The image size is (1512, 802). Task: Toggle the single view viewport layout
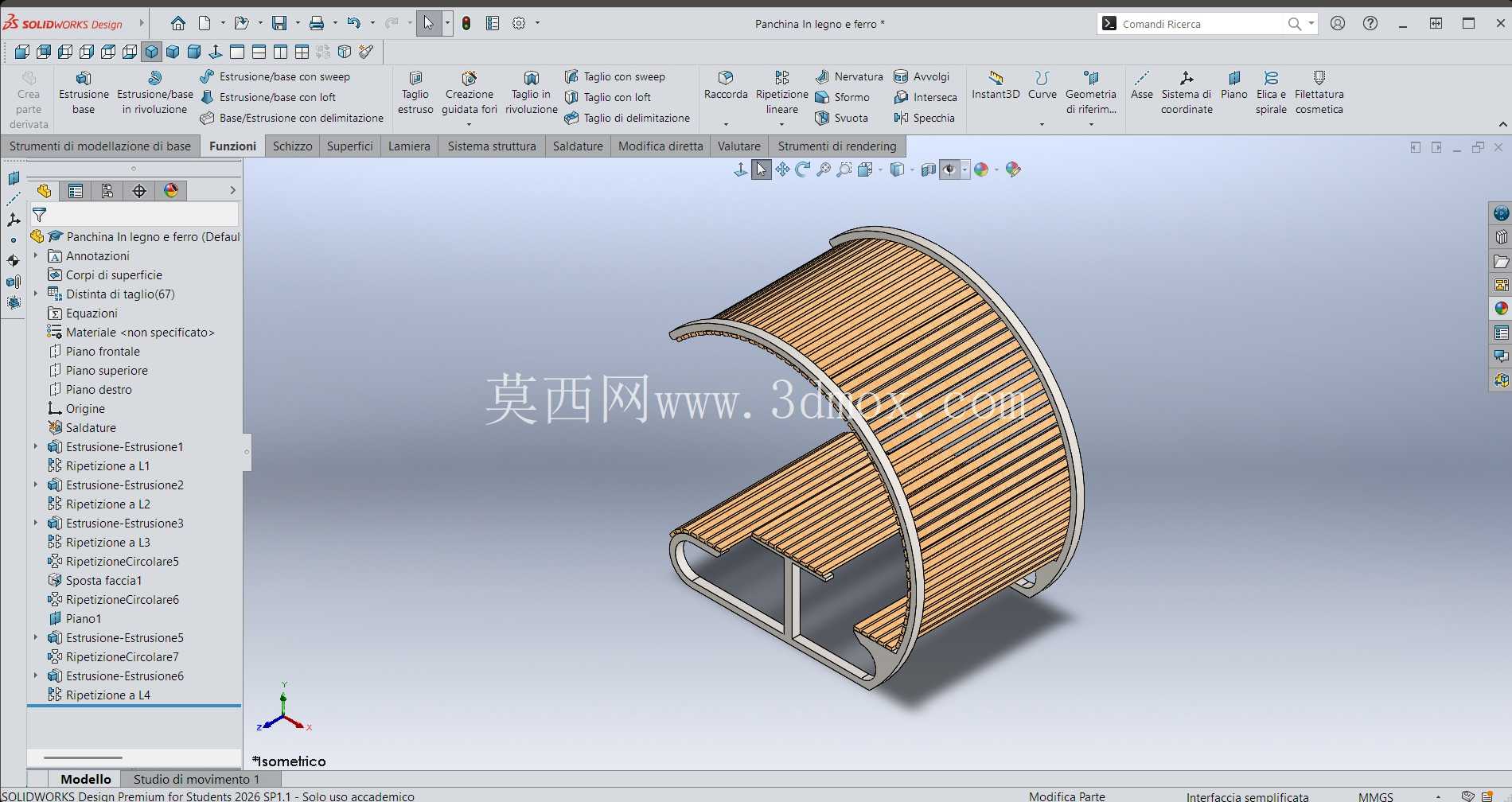[237, 52]
